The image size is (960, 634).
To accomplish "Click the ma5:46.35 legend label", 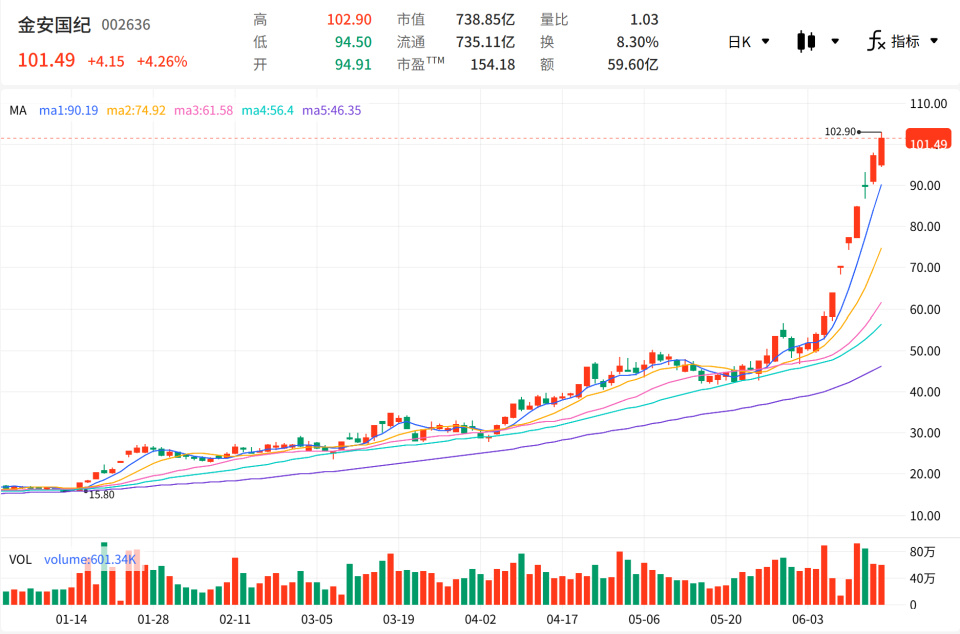I will point(332,111).
